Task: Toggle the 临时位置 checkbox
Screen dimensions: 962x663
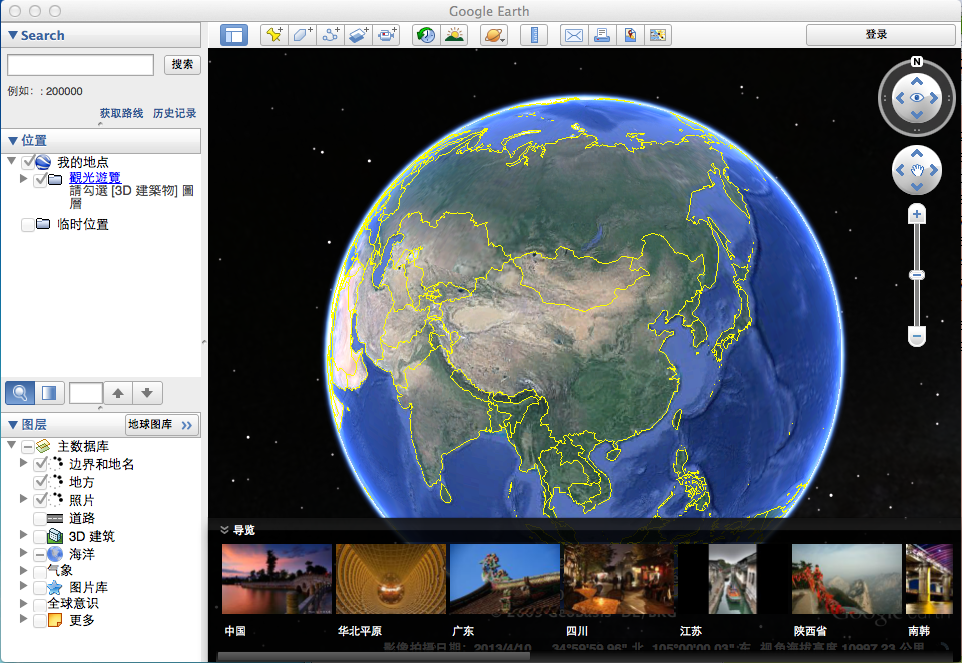Action: tap(28, 224)
